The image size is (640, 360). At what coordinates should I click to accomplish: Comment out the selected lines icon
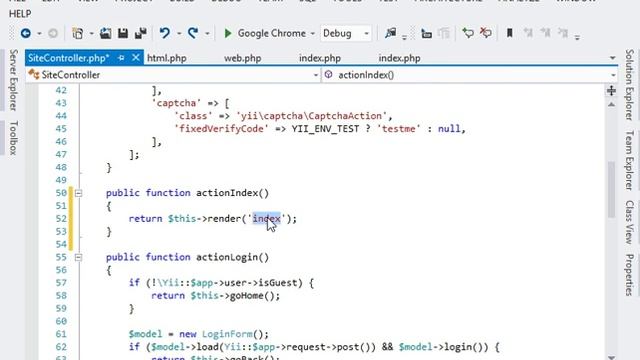(427, 33)
